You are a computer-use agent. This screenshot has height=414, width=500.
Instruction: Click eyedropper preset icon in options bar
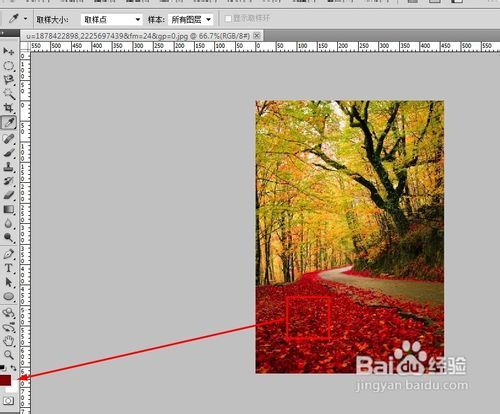click(13, 19)
